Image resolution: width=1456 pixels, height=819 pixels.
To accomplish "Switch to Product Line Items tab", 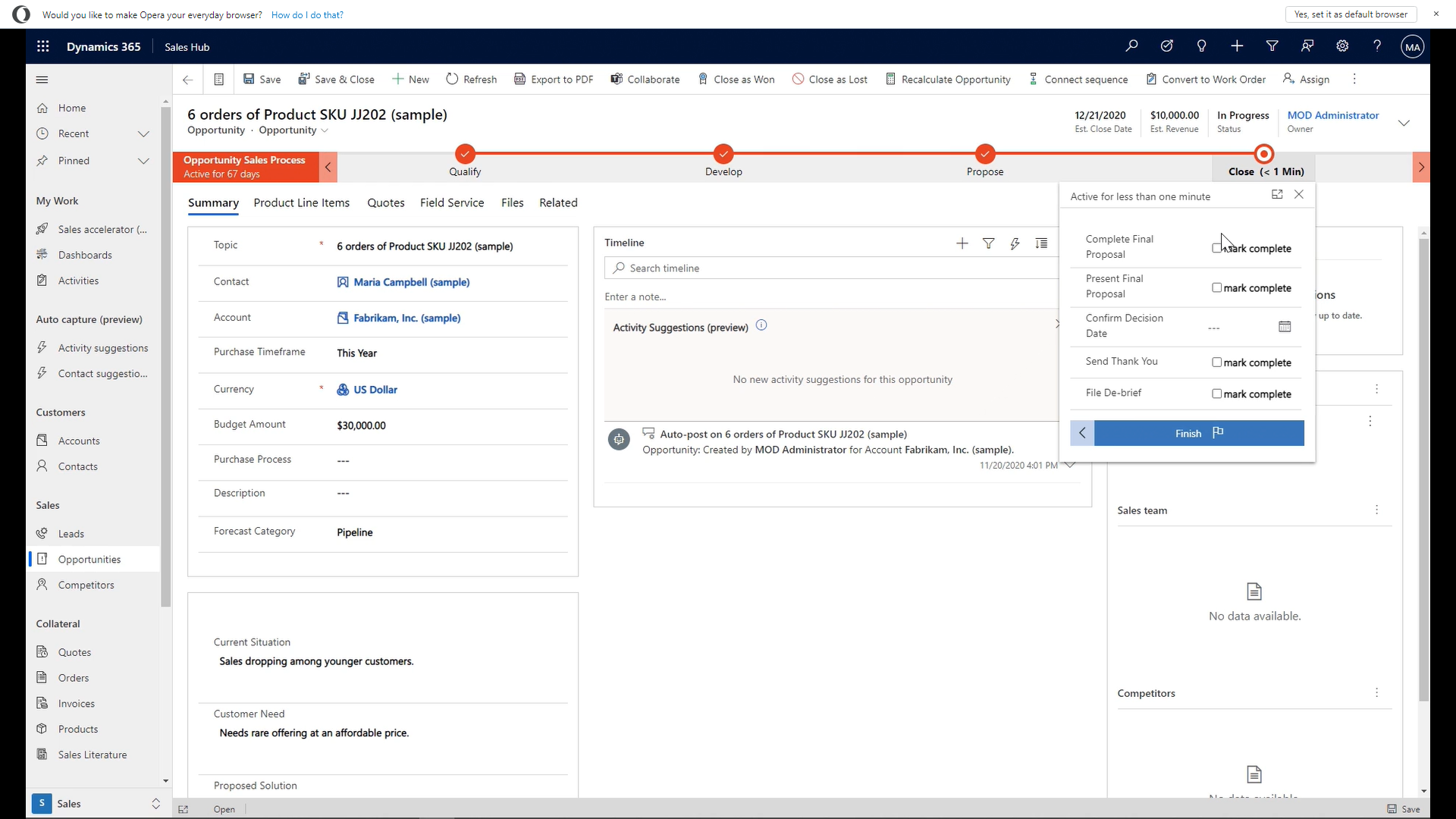I will point(302,202).
